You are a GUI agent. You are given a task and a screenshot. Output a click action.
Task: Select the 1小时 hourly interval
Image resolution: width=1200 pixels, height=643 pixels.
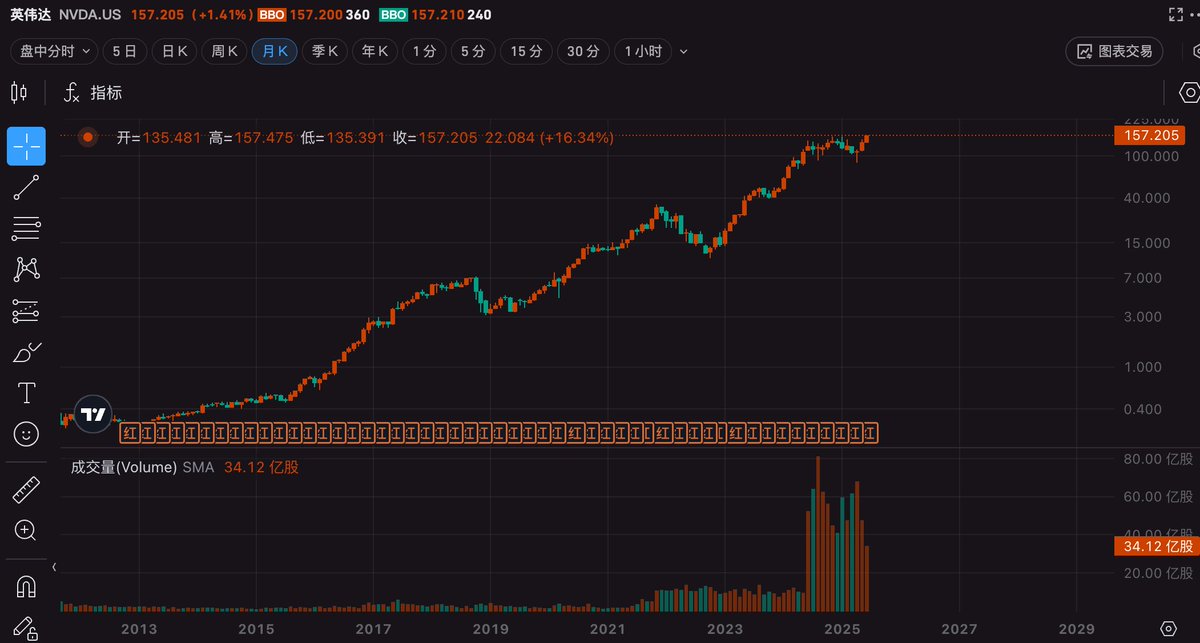click(643, 51)
